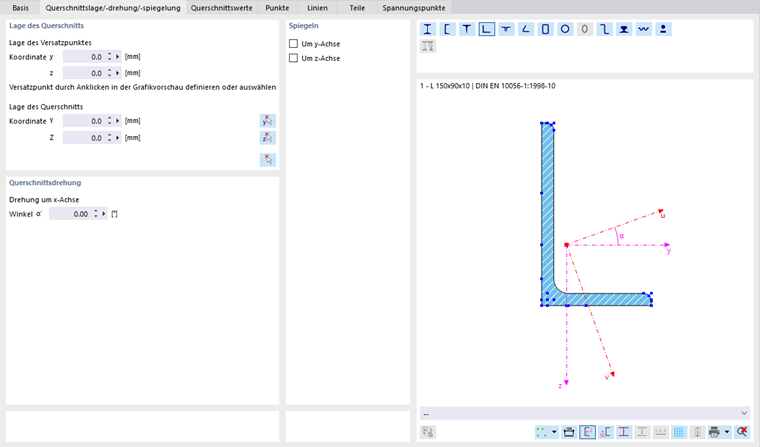Screen dimensions: 760x447
Task: Open the Basis tab
Action: [20, 8]
